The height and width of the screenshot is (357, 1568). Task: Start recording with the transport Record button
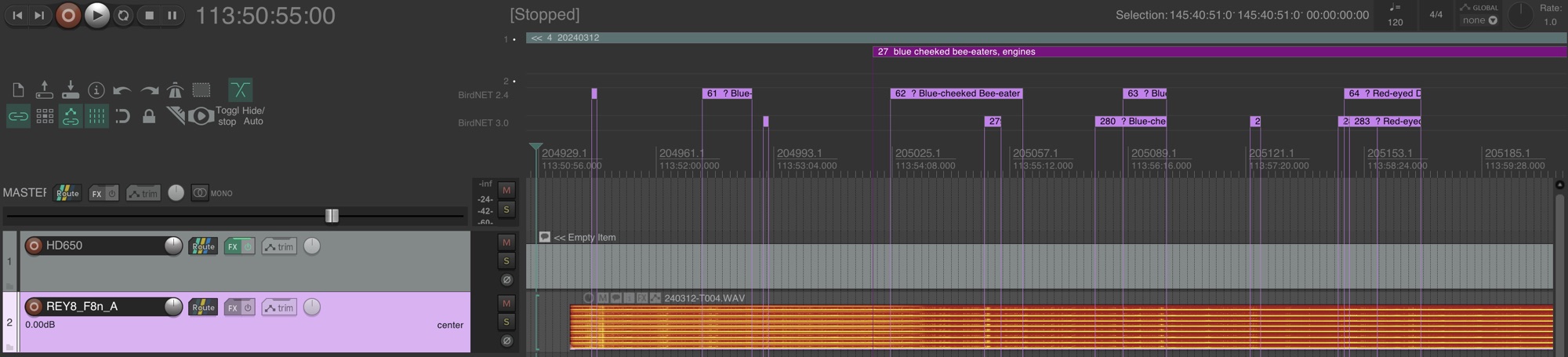pyautogui.click(x=68, y=15)
